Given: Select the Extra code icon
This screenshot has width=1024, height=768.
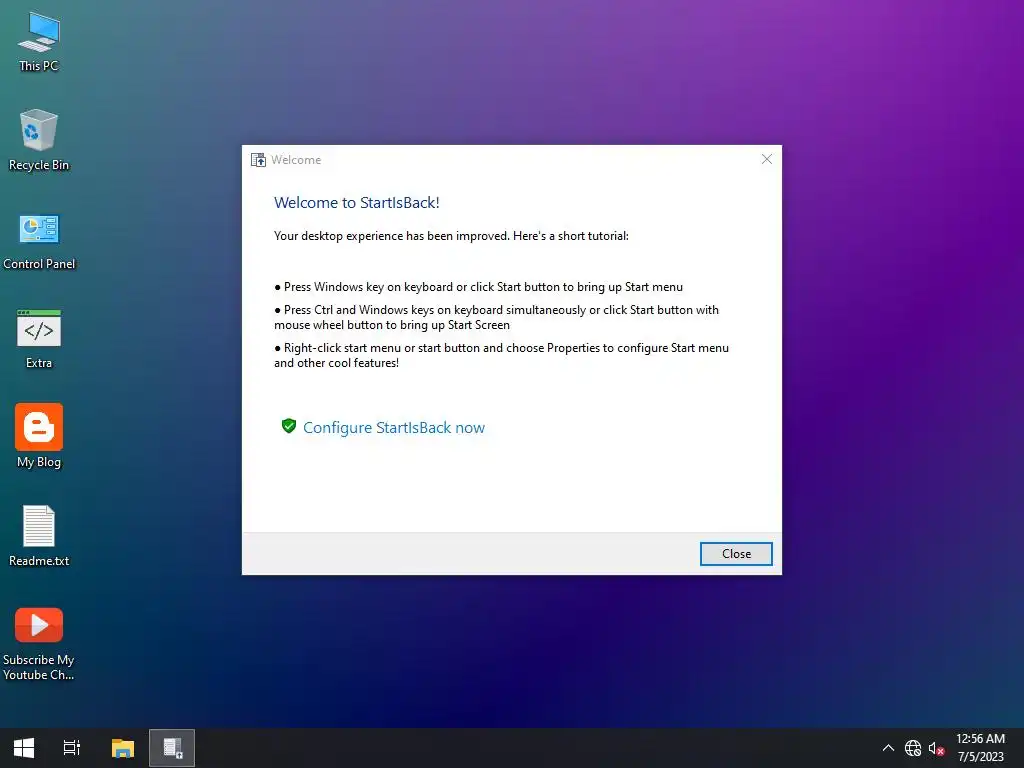Looking at the screenshot, I should click(x=39, y=339).
